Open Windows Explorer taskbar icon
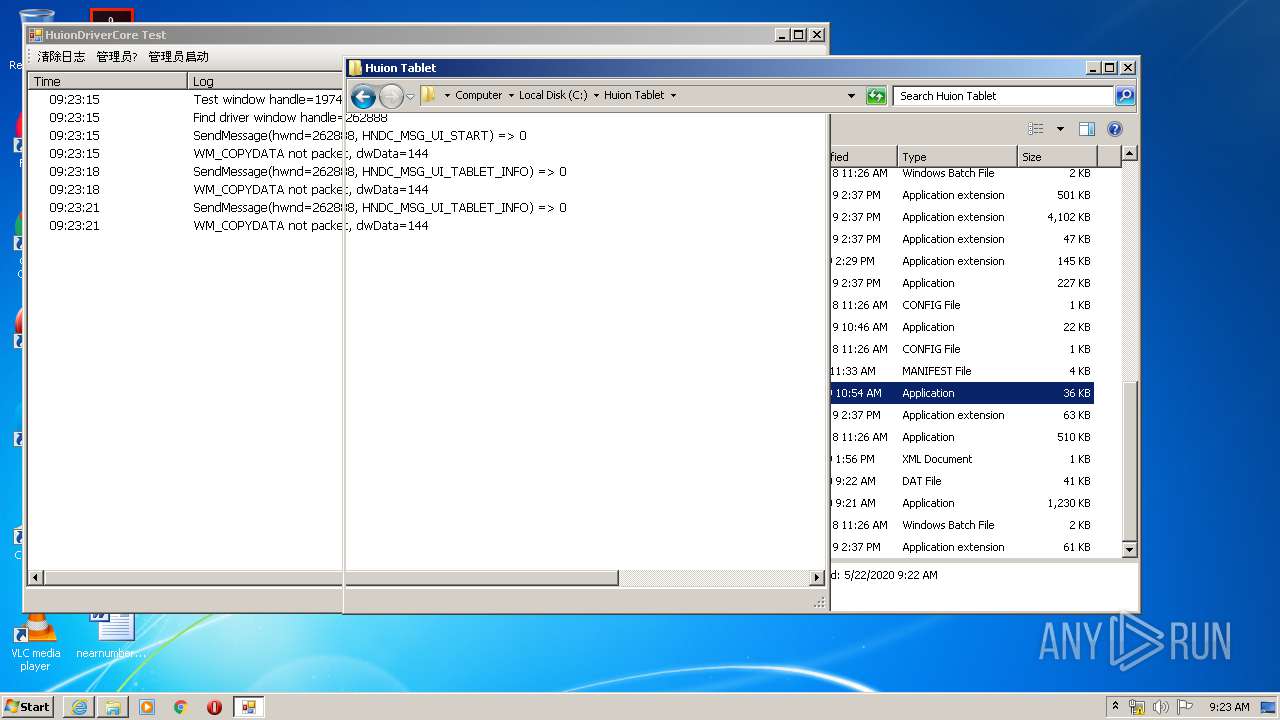Image resolution: width=1280 pixels, height=720 pixels. pos(113,707)
